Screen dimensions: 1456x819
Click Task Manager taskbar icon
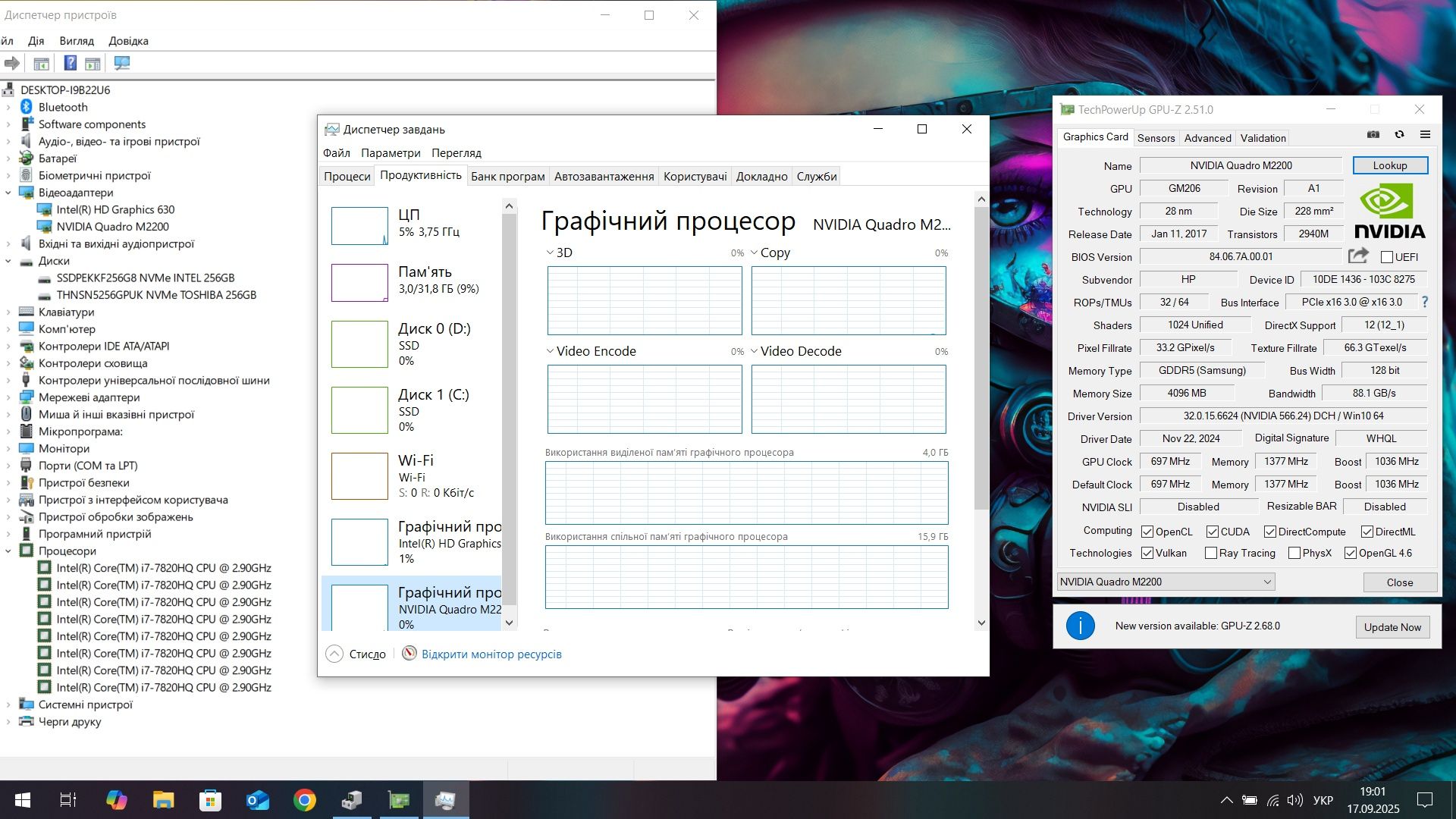click(446, 800)
